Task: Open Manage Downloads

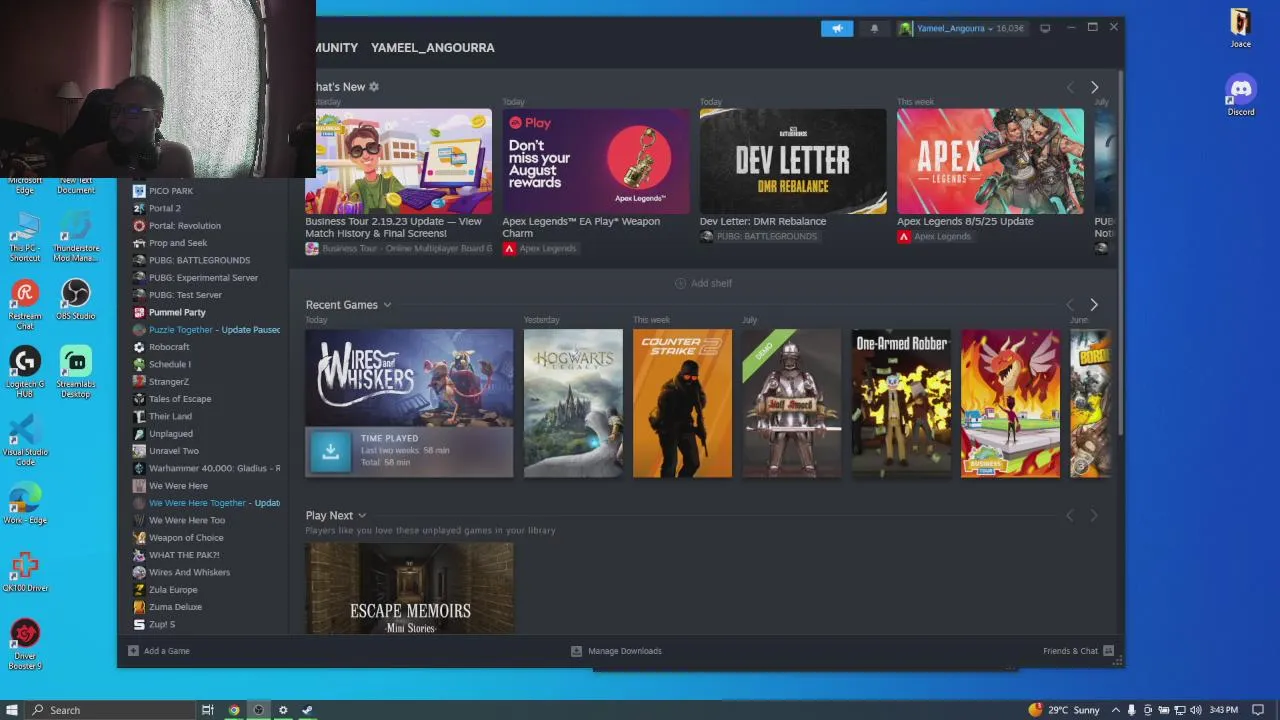Action: 616,651
